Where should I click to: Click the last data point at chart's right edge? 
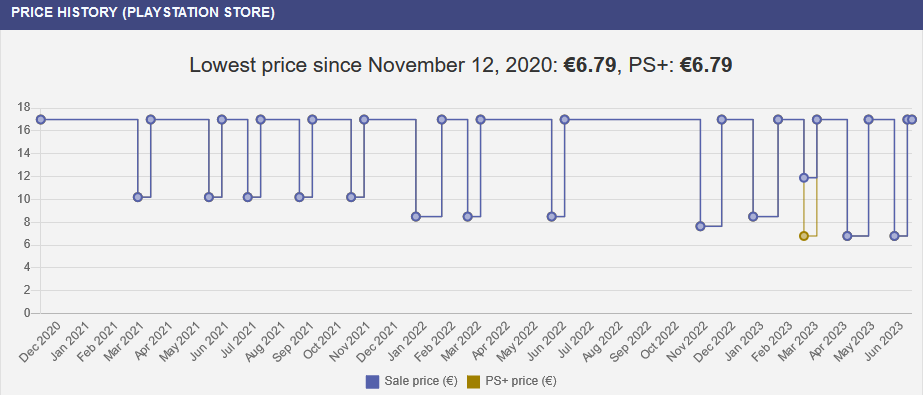pos(912,120)
